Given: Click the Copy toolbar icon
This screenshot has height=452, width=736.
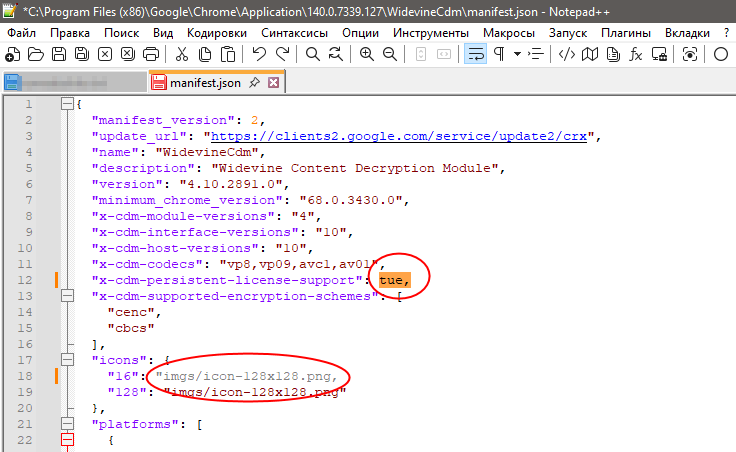Looking at the screenshot, I should tap(205, 54).
